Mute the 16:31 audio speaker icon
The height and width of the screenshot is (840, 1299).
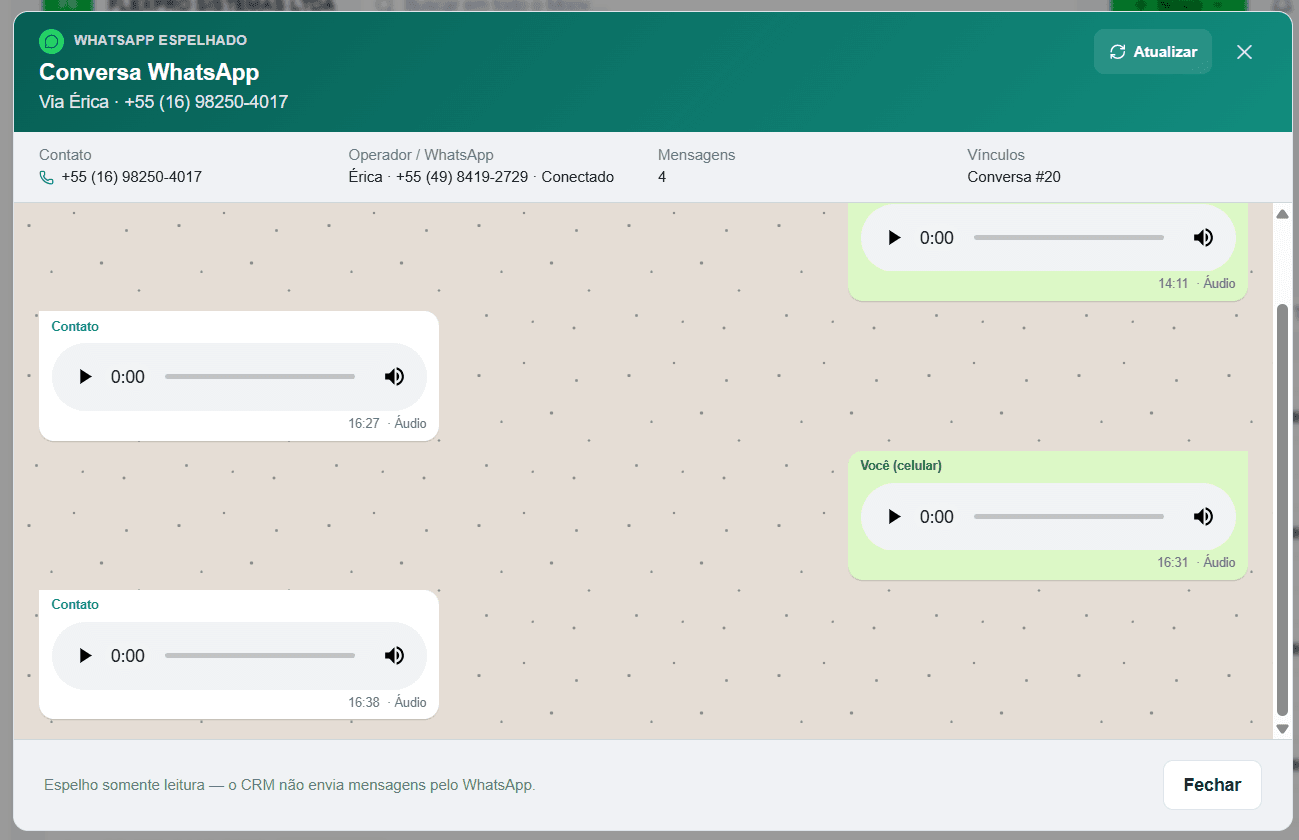(x=1203, y=517)
